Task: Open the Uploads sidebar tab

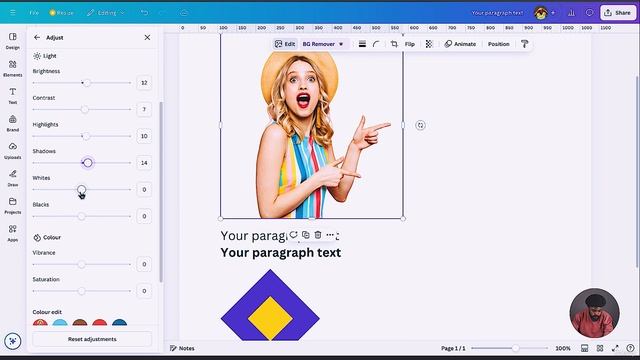Action: tap(13, 151)
